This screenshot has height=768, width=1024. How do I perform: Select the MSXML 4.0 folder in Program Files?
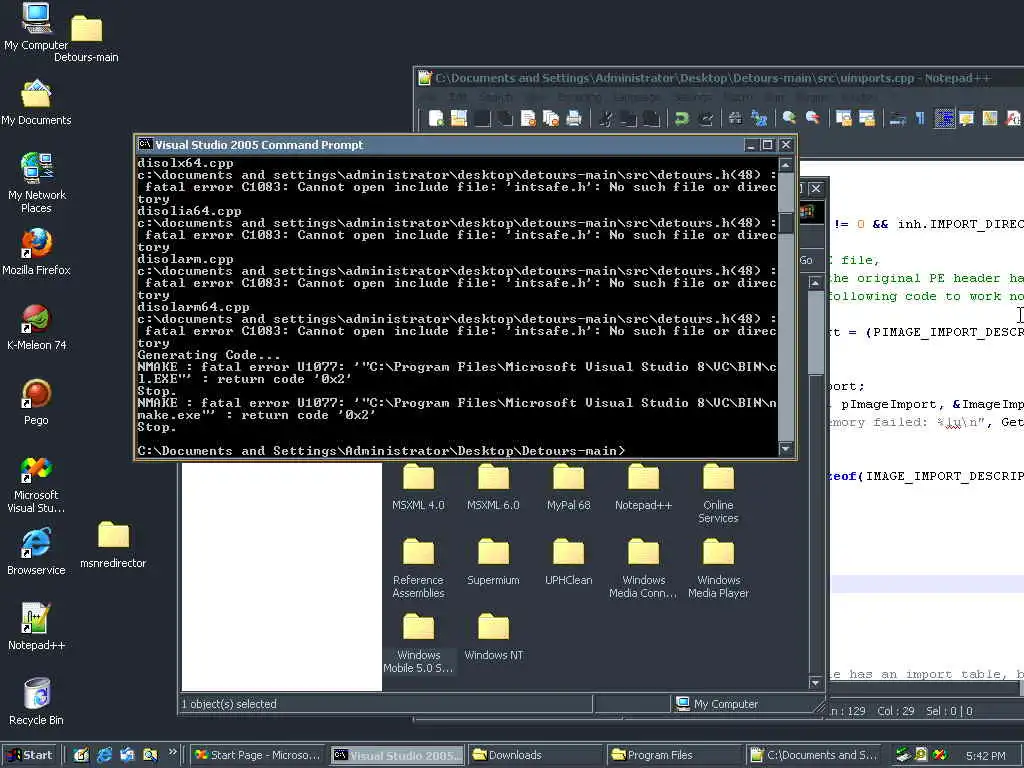[x=418, y=487]
